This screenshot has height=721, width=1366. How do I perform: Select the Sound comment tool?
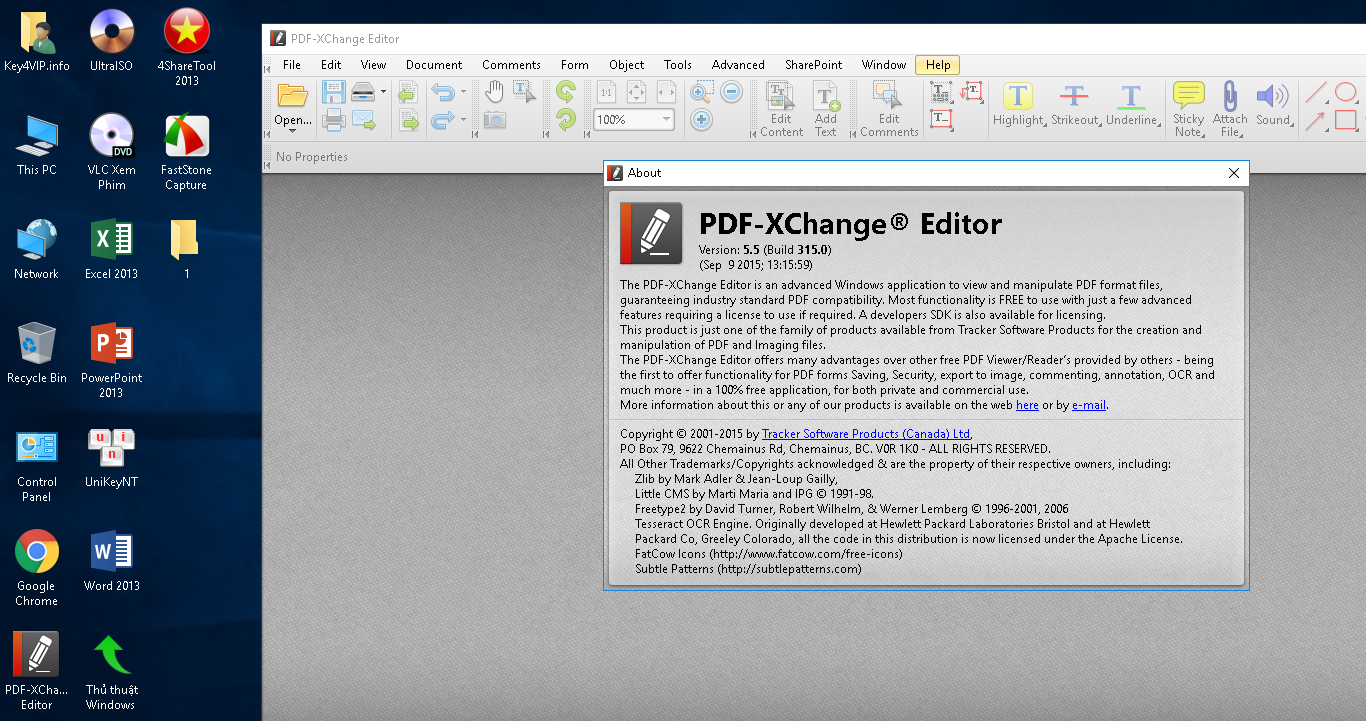[1273, 105]
